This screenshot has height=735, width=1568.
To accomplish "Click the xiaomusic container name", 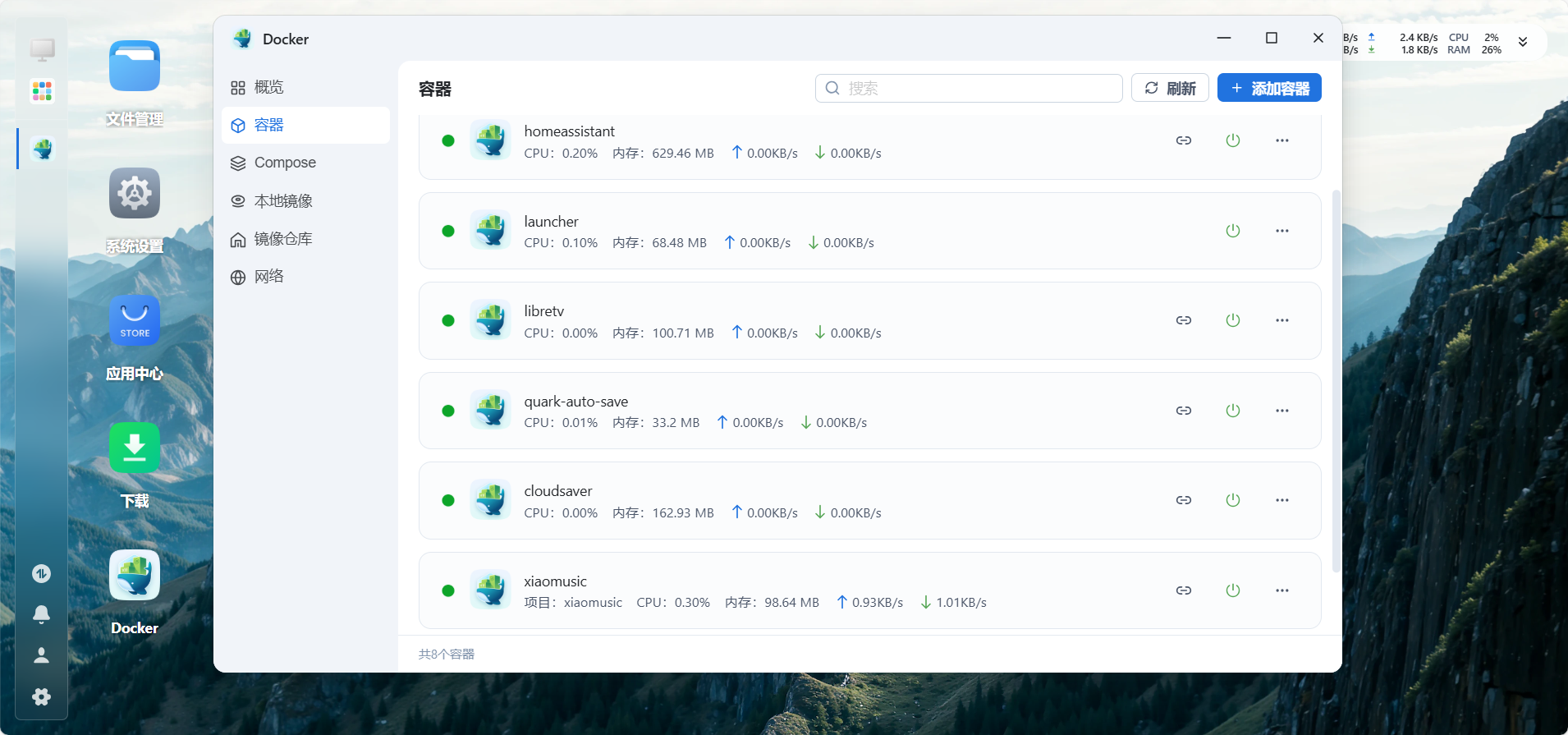I will 556,581.
